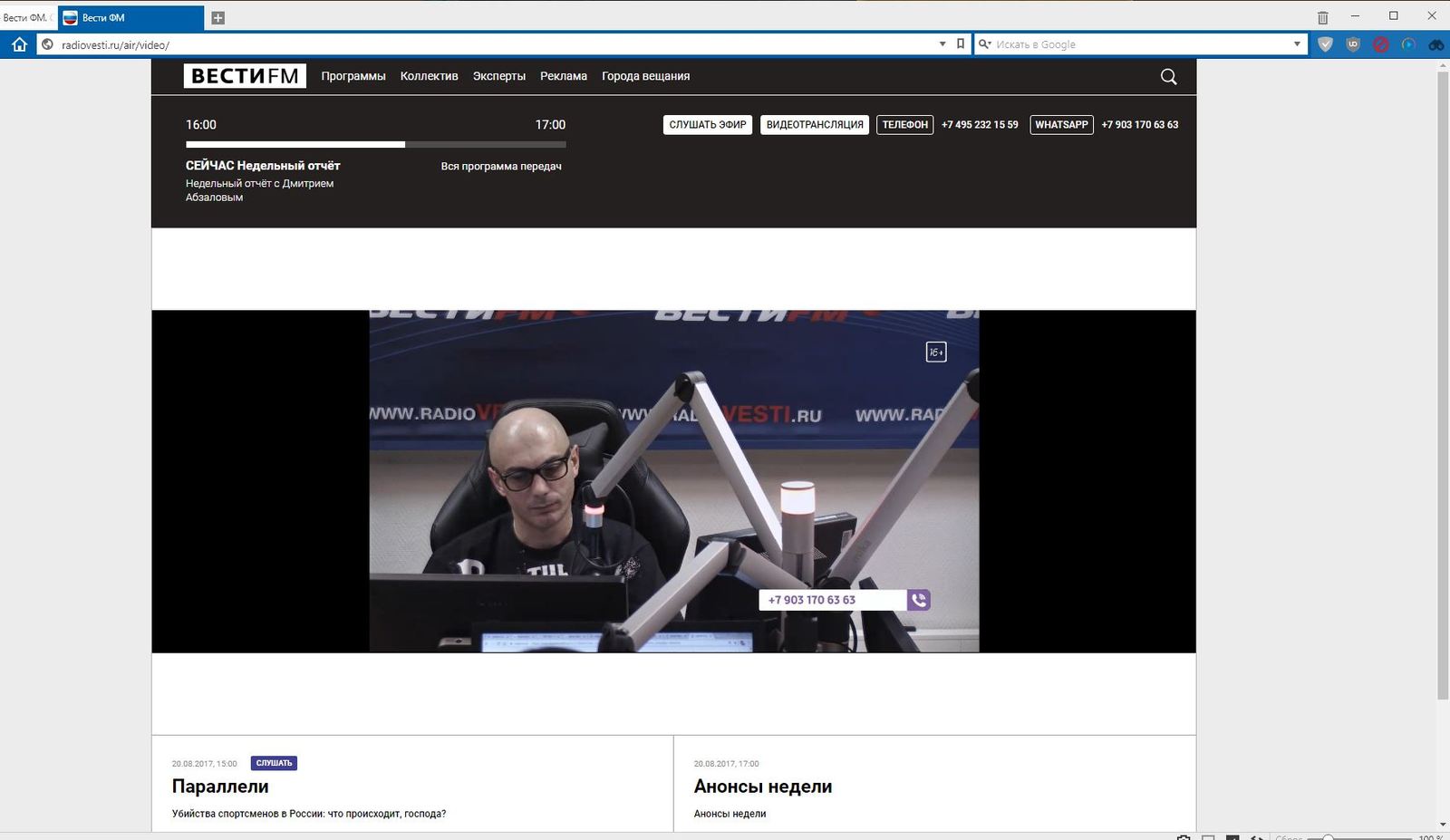Screen dimensions: 1450x840
Task: Choose search engine via magnifier dropdown icon
Action: 984,43
